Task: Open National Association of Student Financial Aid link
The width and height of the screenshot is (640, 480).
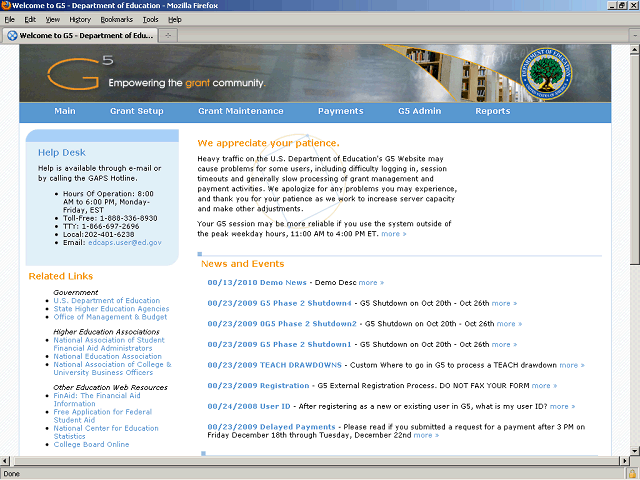Action: [109, 344]
